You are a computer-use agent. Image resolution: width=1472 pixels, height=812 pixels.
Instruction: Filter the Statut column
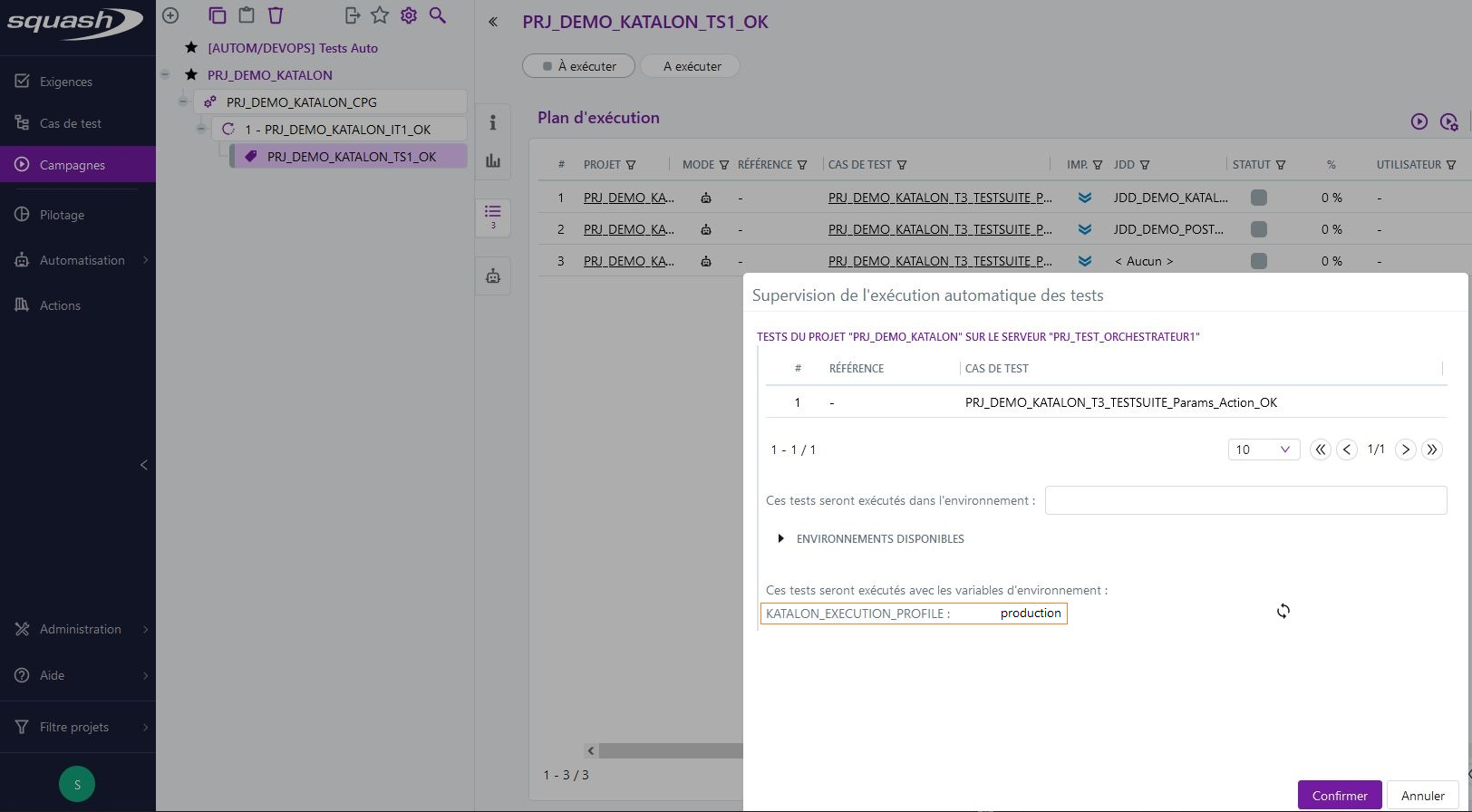coord(1281,165)
